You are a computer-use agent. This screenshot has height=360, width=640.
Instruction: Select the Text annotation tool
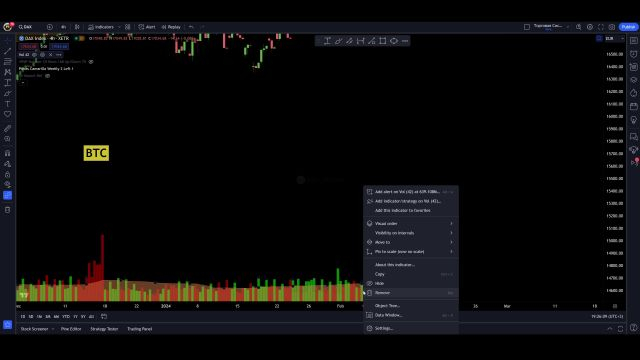pyautogui.click(x=7, y=104)
